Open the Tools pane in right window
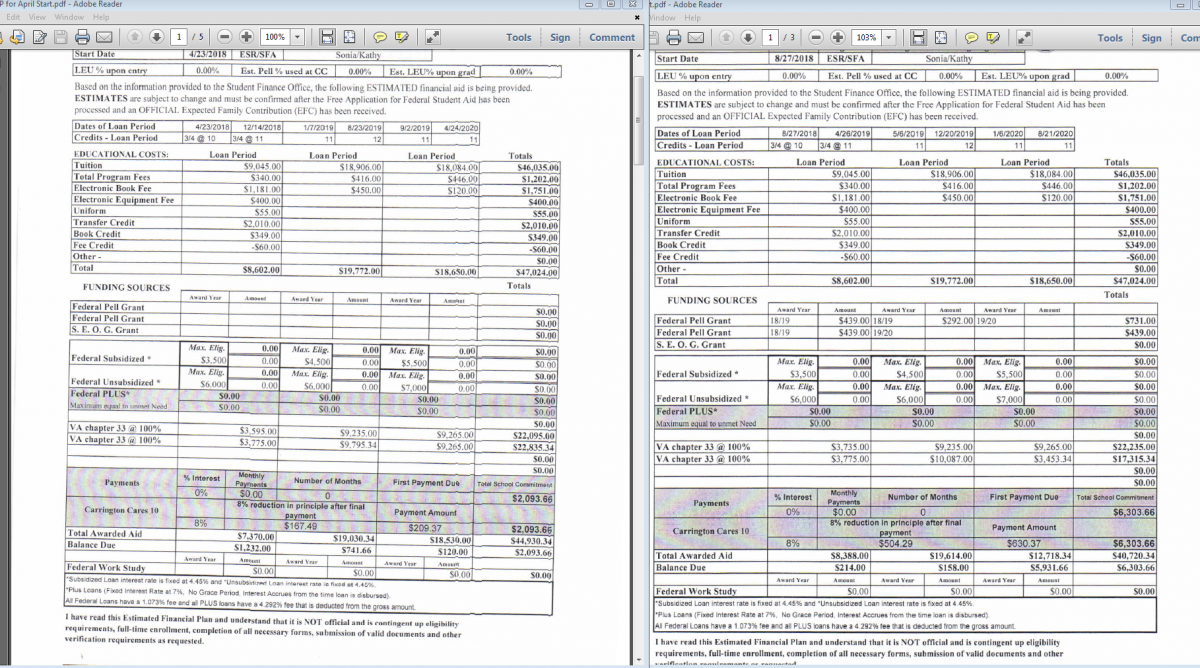1200x668 pixels. (1110, 37)
